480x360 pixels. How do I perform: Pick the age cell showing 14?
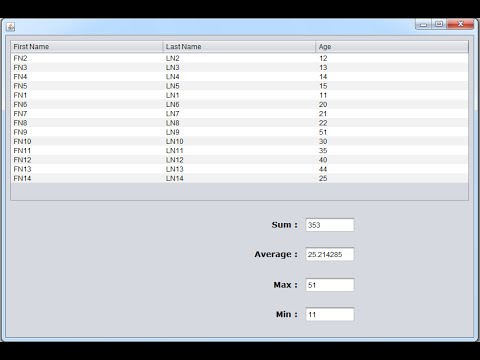click(x=392, y=77)
